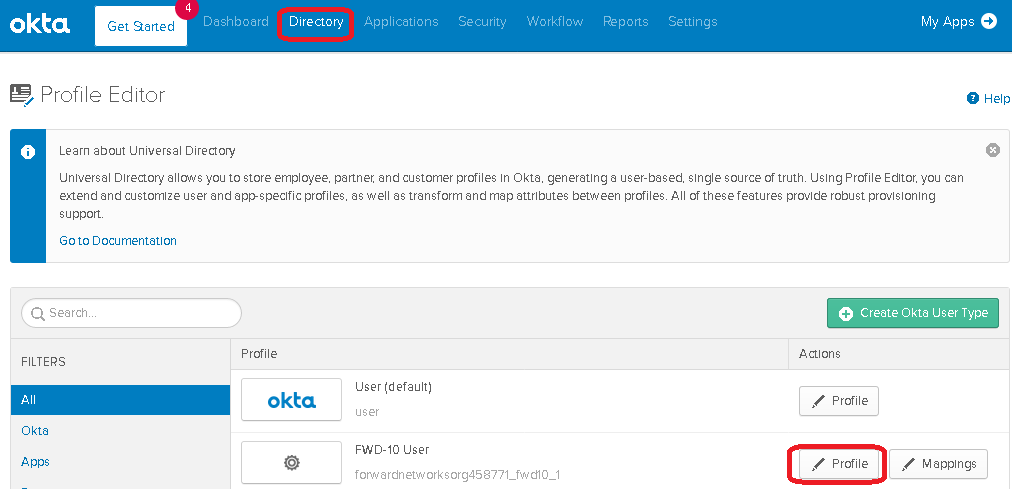Click the My Apps link

(x=947, y=21)
